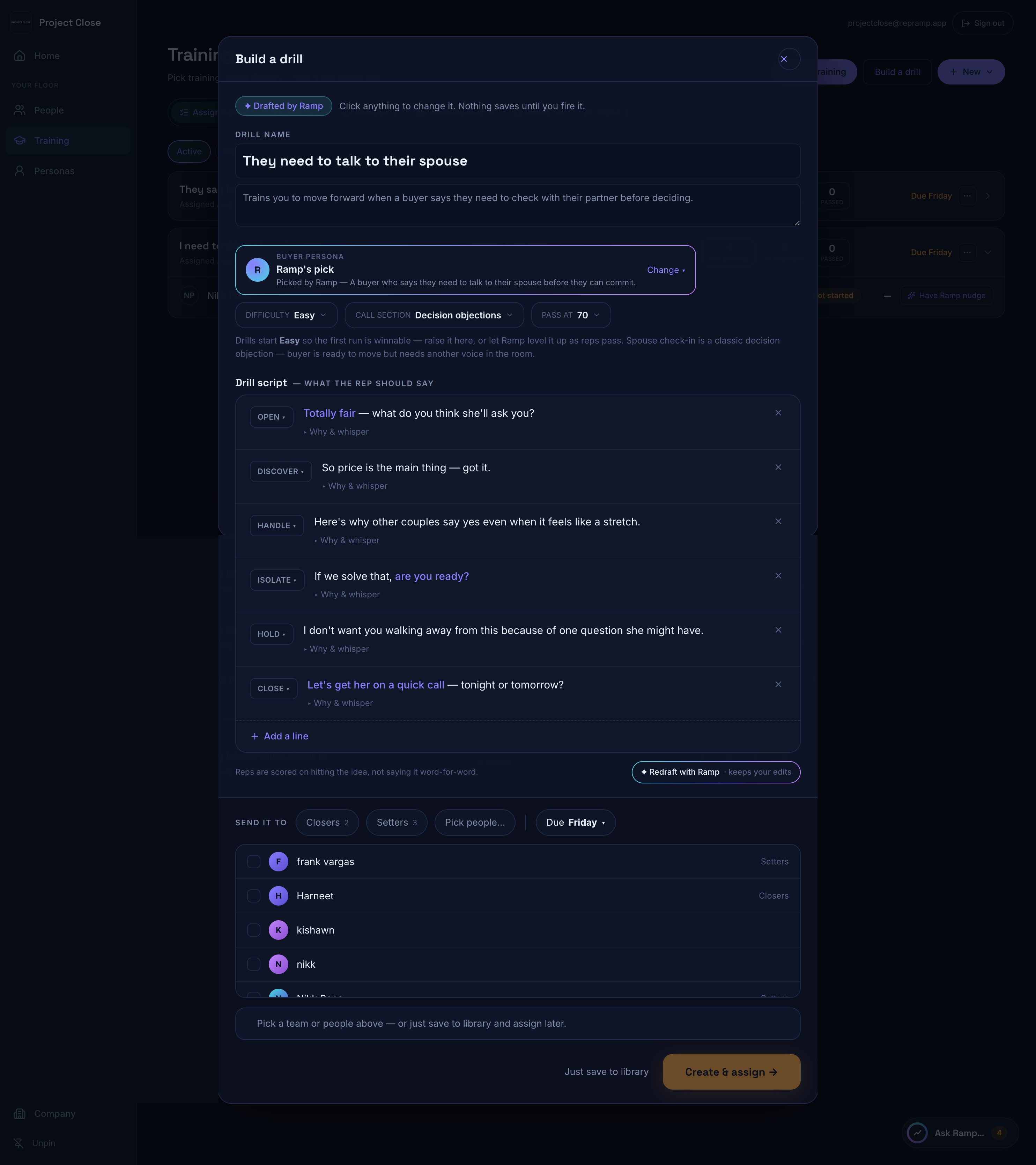Check the Harneet checkbox
This screenshot has width=1036, height=1165.
(253, 896)
